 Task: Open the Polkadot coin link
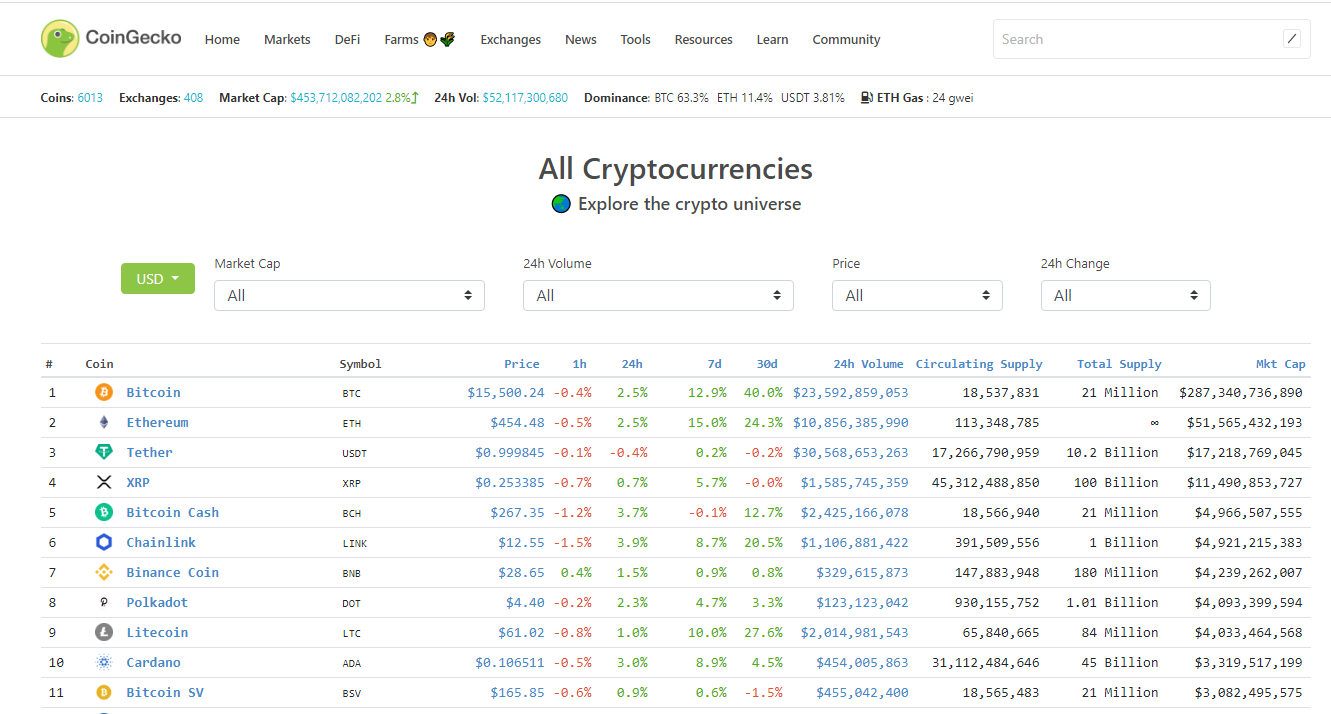tap(157, 602)
